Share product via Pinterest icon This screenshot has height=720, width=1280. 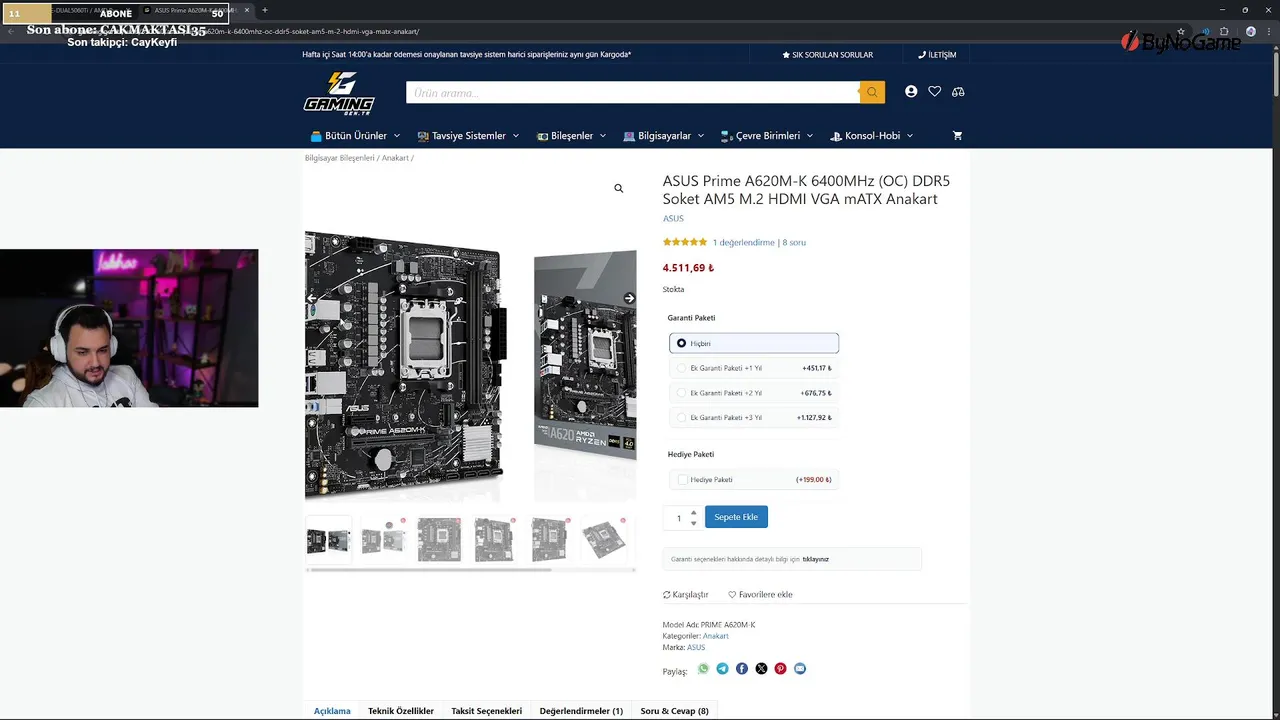[780, 669]
